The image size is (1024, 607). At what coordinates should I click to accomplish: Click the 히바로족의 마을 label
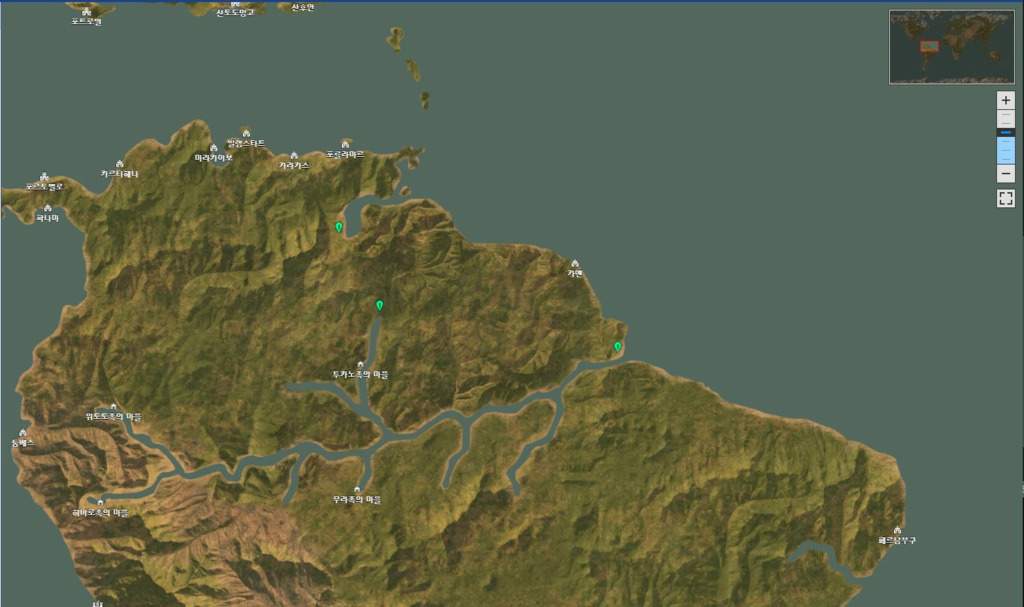click(x=101, y=513)
